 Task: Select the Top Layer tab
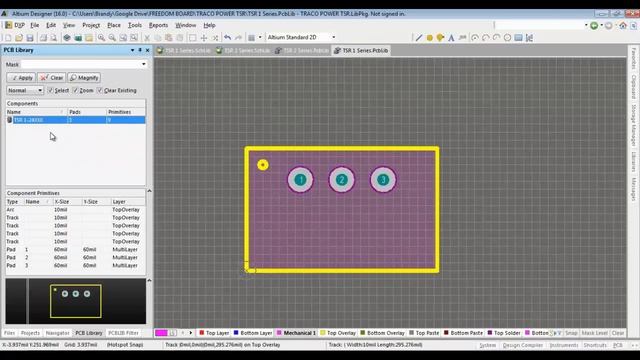click(214, 333)
